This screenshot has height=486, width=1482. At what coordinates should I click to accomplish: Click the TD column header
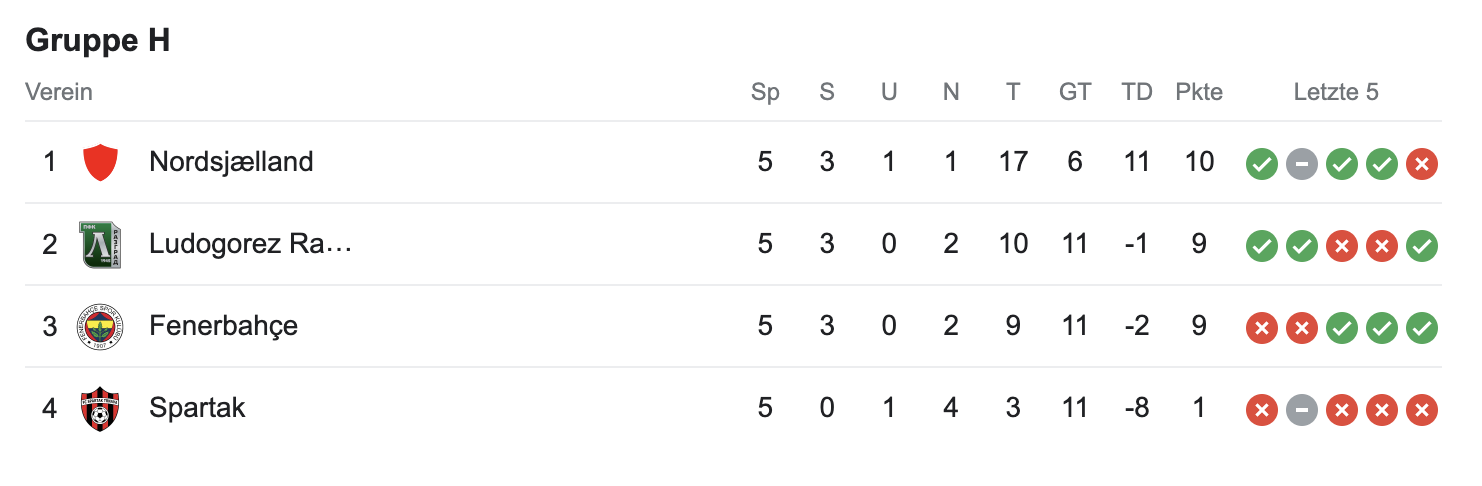pos(1137,92)
